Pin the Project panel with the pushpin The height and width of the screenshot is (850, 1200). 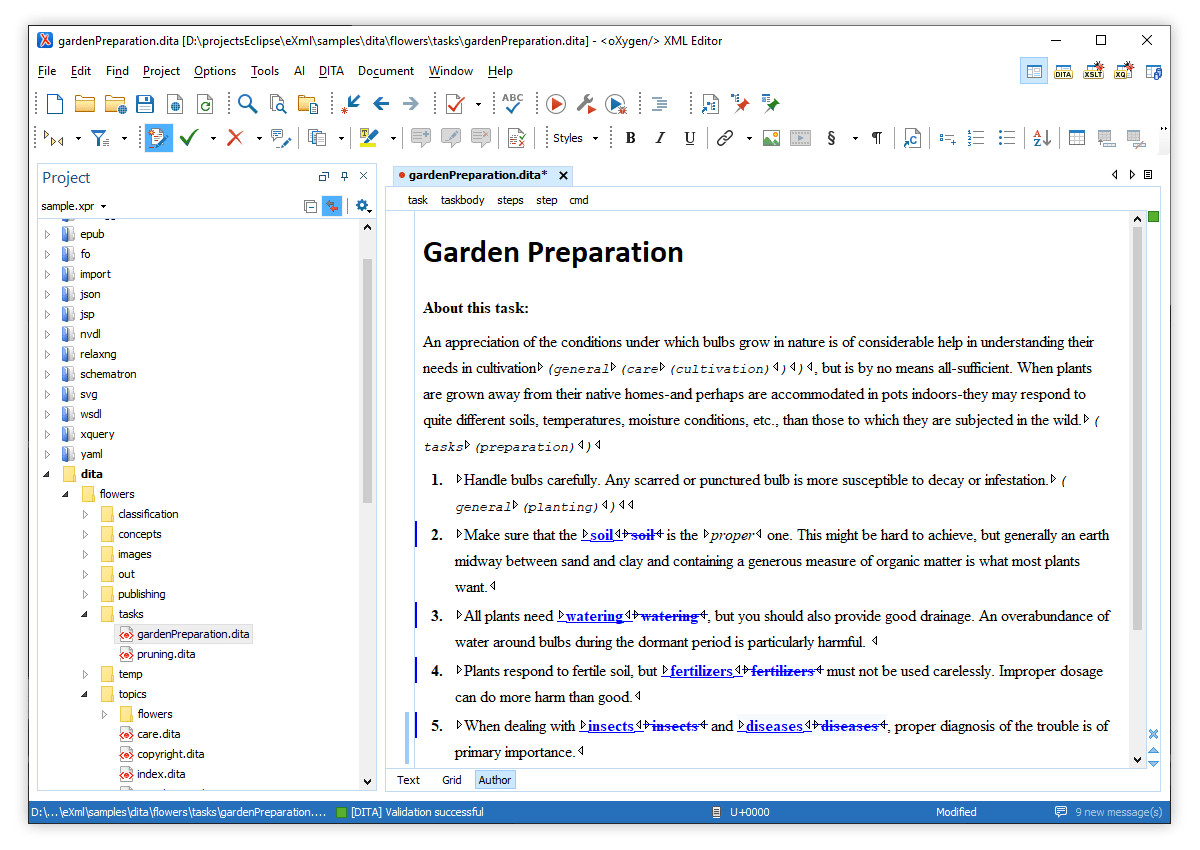(345, 177)
